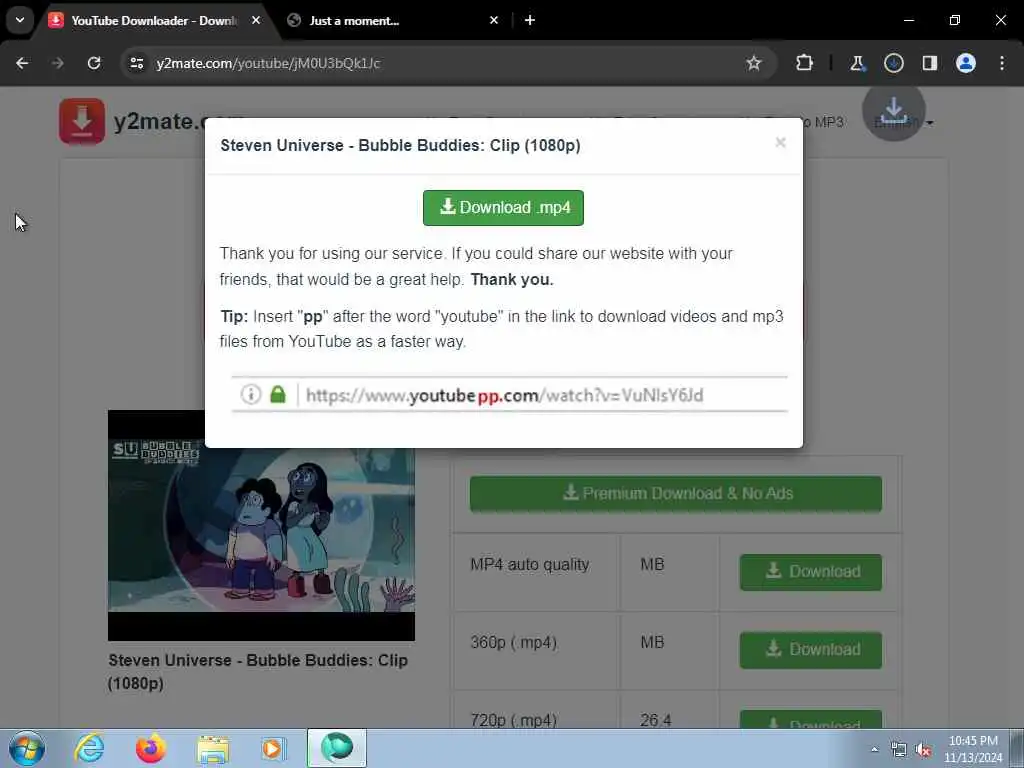Download the 360p (.mp4) version
Viewport: 1024px width, 768px height.
(x=810, y=650)
